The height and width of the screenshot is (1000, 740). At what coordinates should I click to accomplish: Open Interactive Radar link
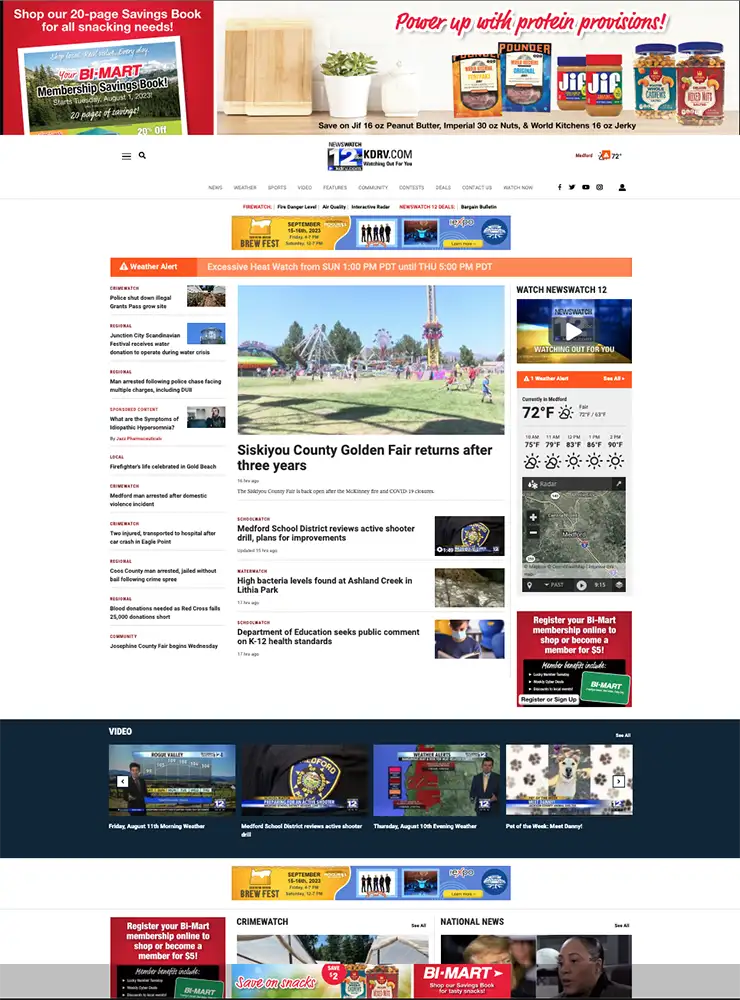(371, 207)
